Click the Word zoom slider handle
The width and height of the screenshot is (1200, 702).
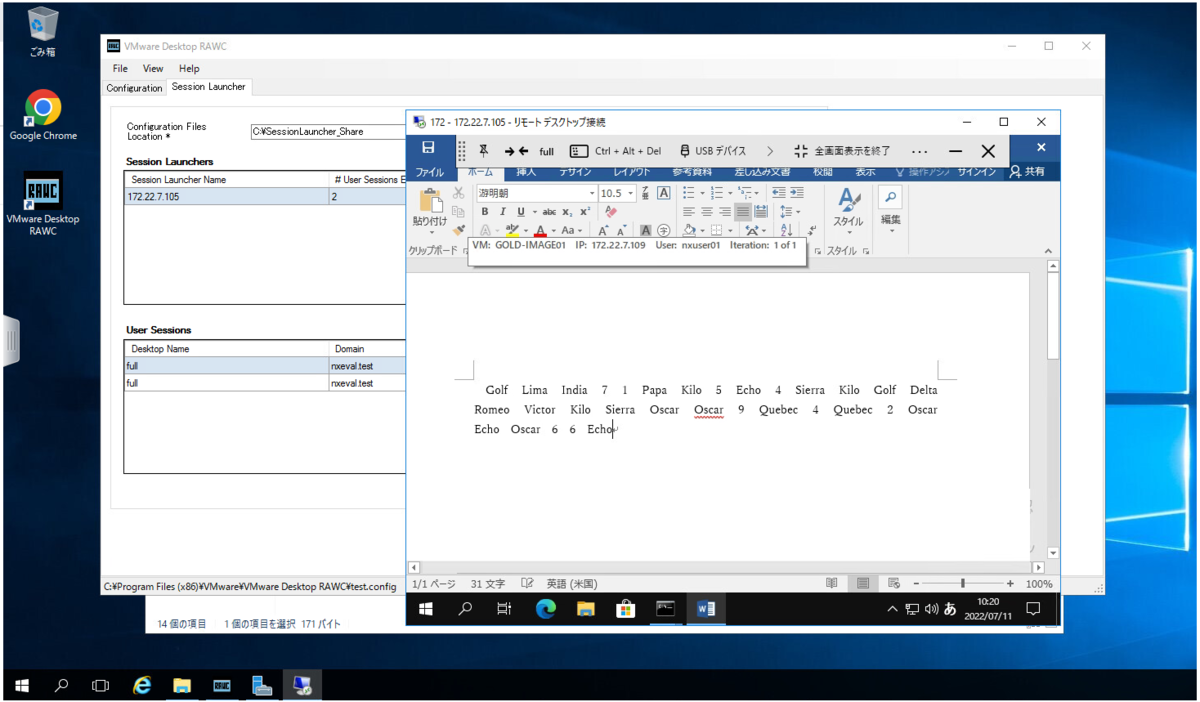pyautogui.click(x=963, y=583)
